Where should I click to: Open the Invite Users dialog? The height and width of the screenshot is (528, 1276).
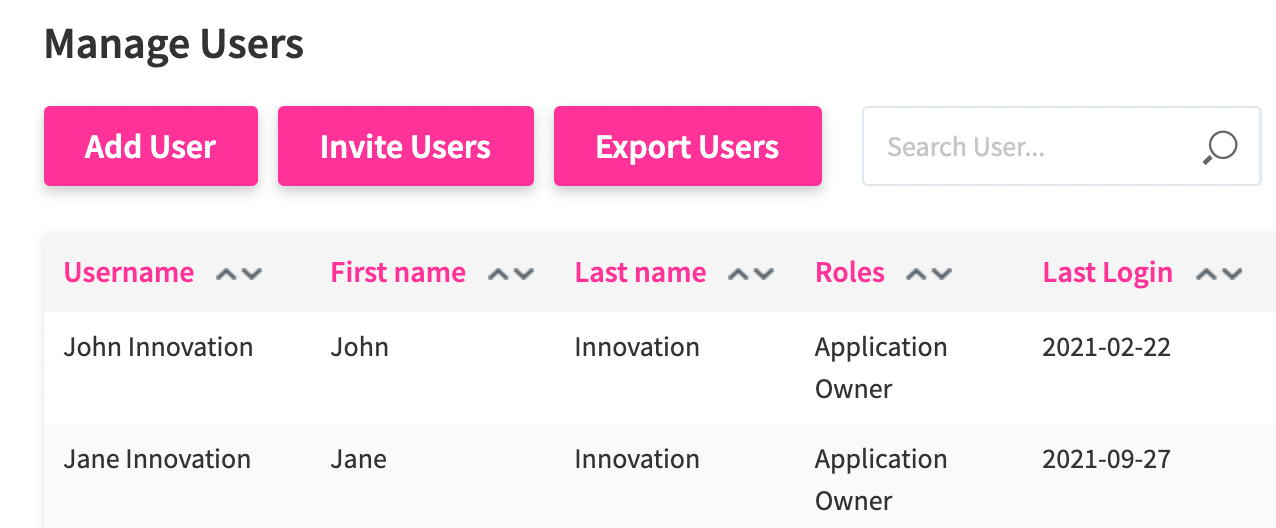pyautogui.click(x=405, y=146)
